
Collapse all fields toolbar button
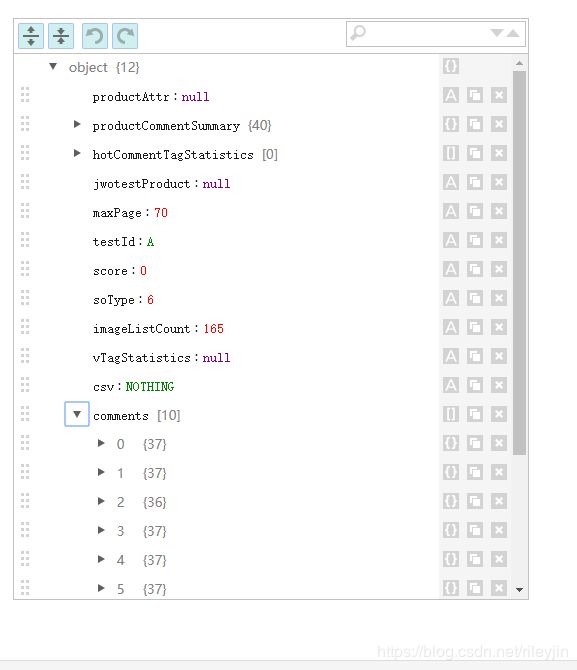click(x=61, y=36)
